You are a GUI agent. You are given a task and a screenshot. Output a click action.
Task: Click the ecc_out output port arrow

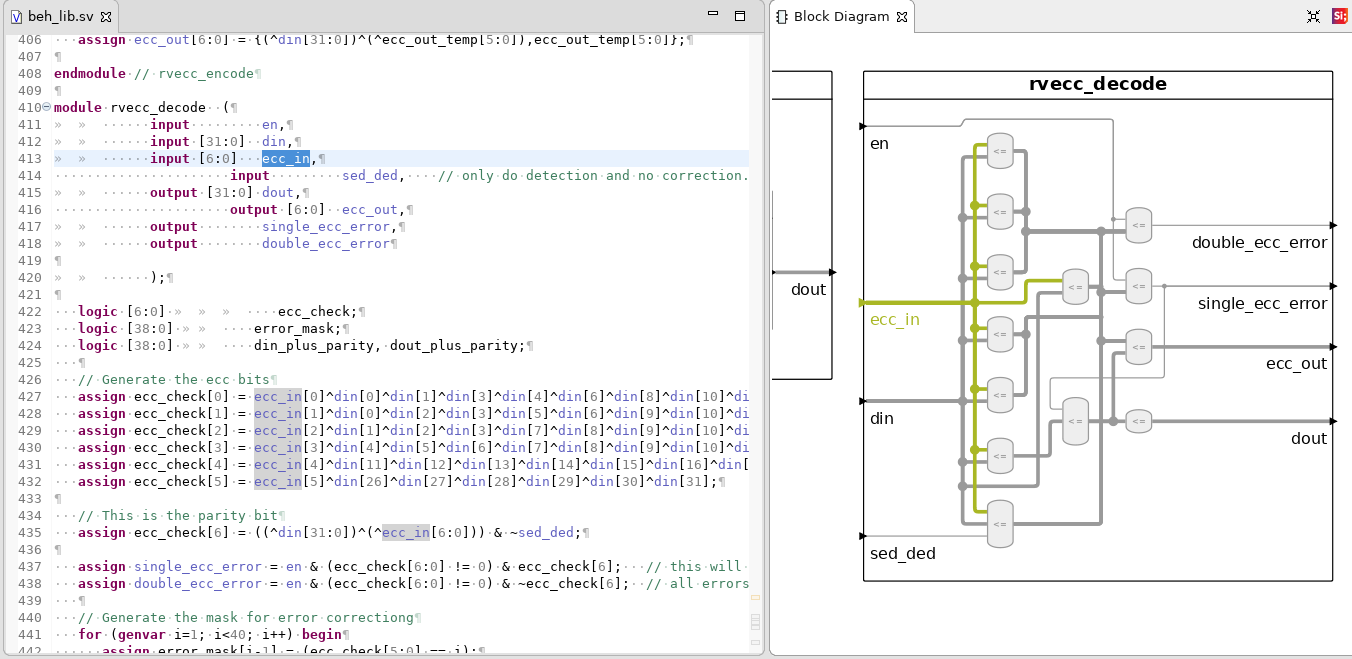[x=1332, y=346]
